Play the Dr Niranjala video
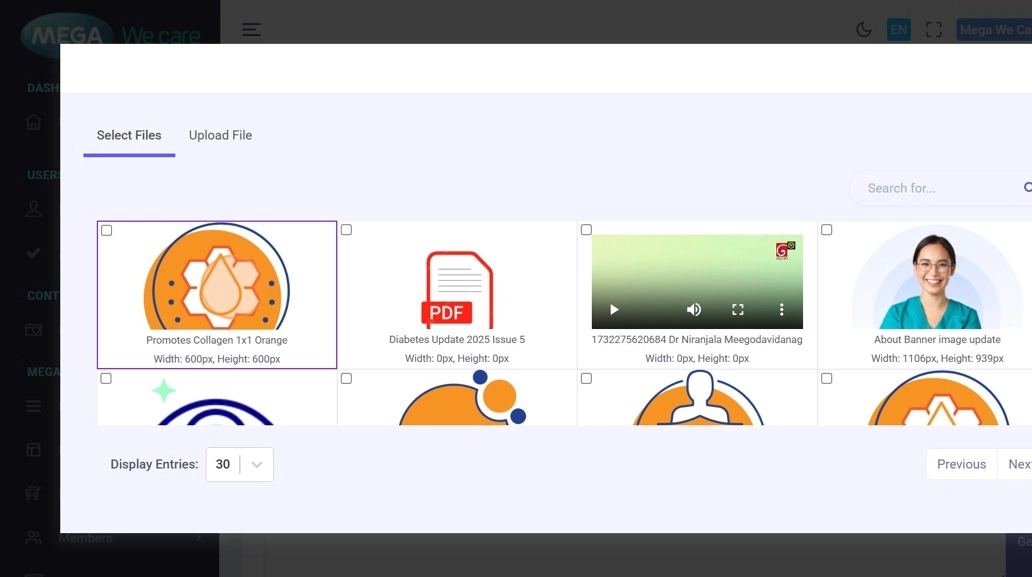The width and height of the screenshot is (1032, 577). (614, 310)
